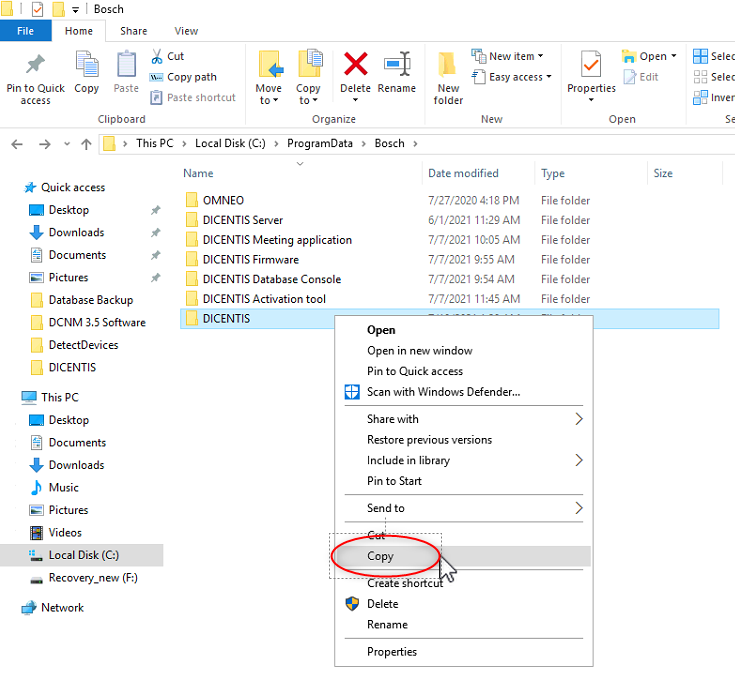This screenshot has width=735, height=697.
Task: Select the DICENTIS Firmware folder
Action: click(250, 259)
